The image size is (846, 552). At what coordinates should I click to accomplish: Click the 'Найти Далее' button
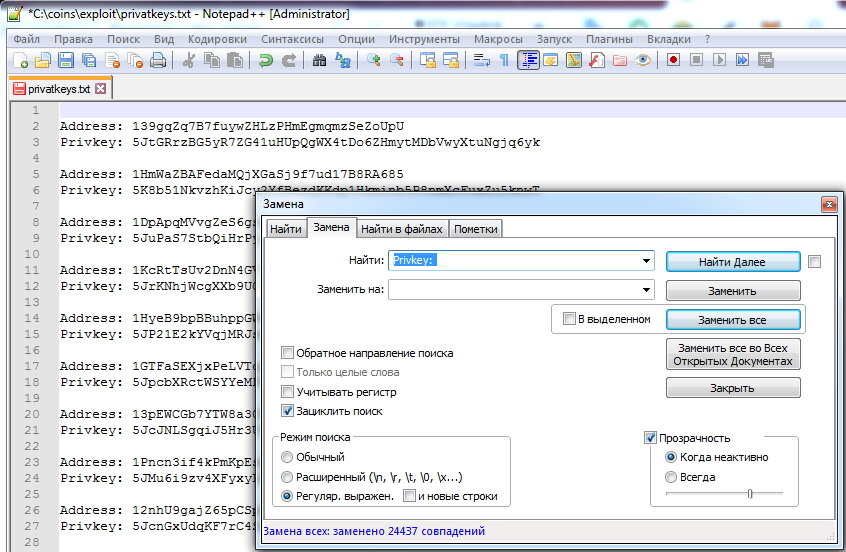click(733, 262)
